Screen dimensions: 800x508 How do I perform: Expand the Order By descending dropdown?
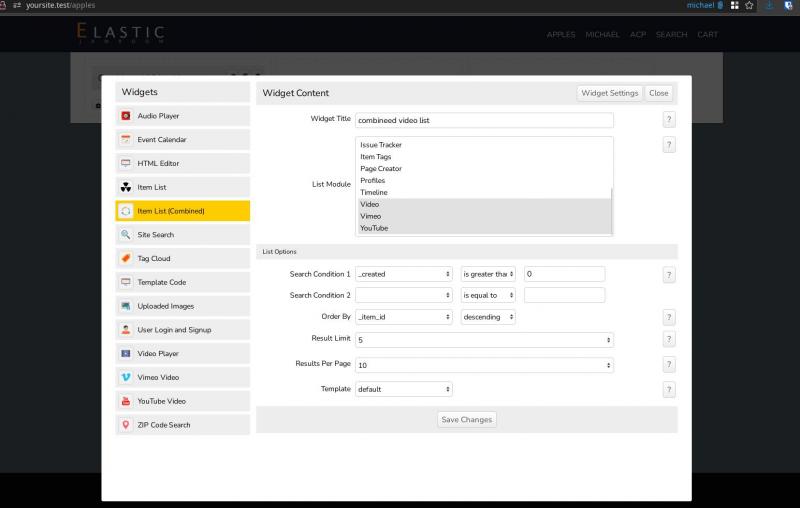488,317
